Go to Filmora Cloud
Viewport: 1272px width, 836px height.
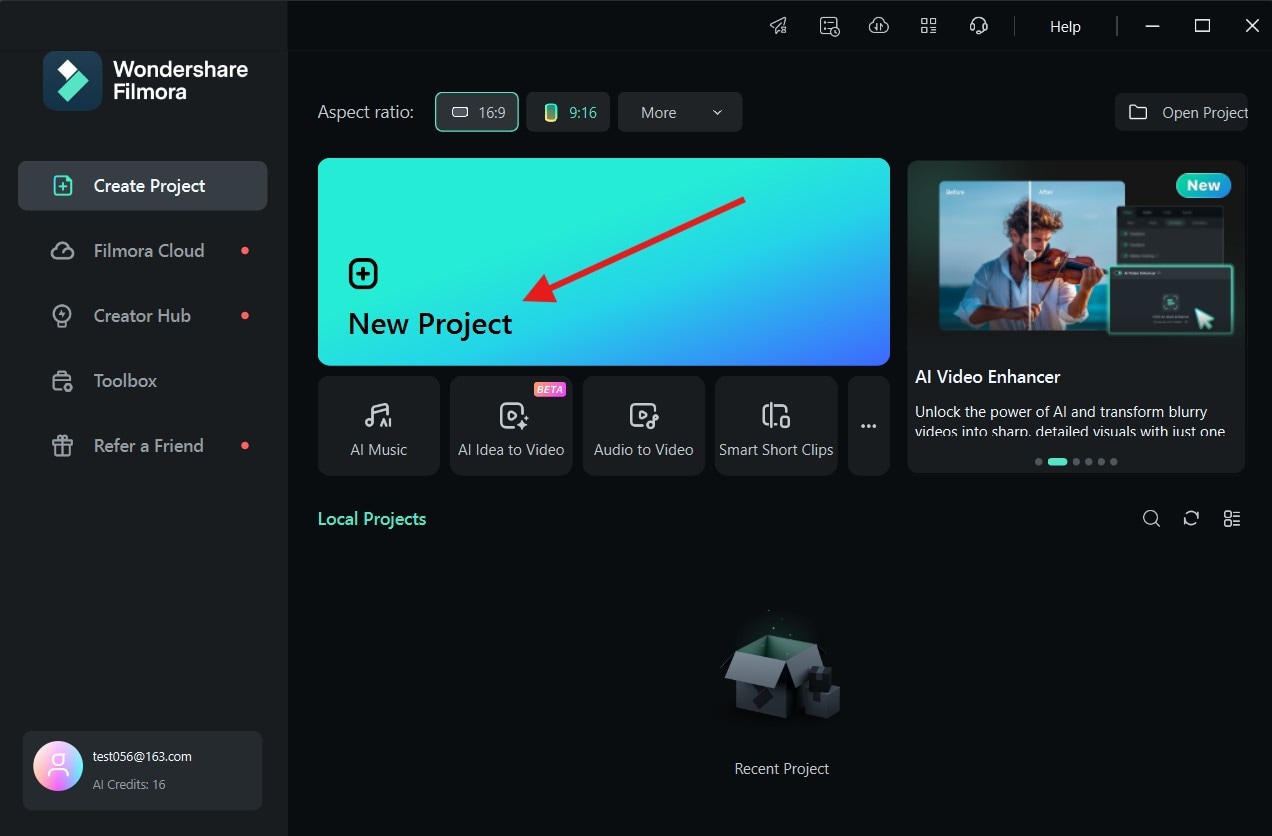pos(142,250)
